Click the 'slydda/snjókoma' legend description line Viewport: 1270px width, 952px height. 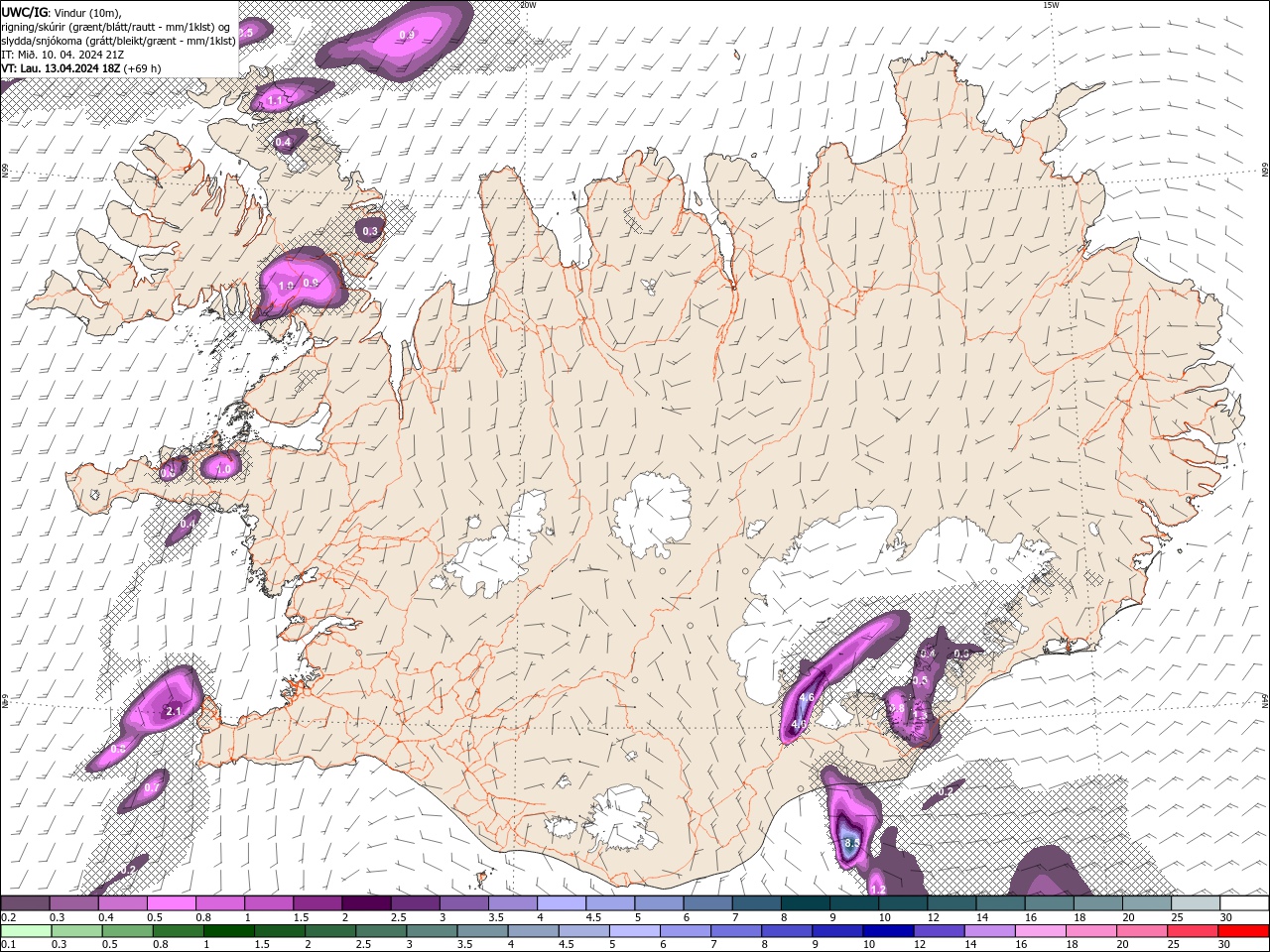pos(118,41)
